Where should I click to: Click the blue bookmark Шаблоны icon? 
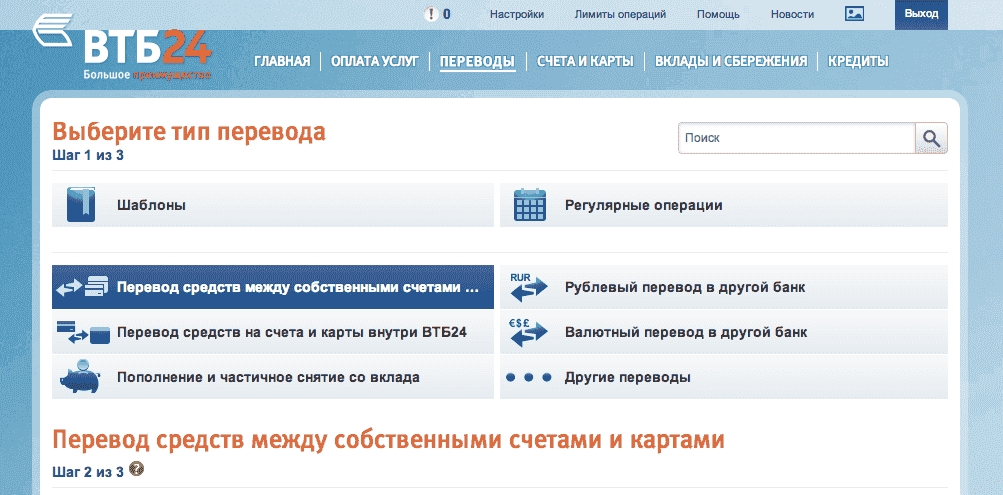80,205
